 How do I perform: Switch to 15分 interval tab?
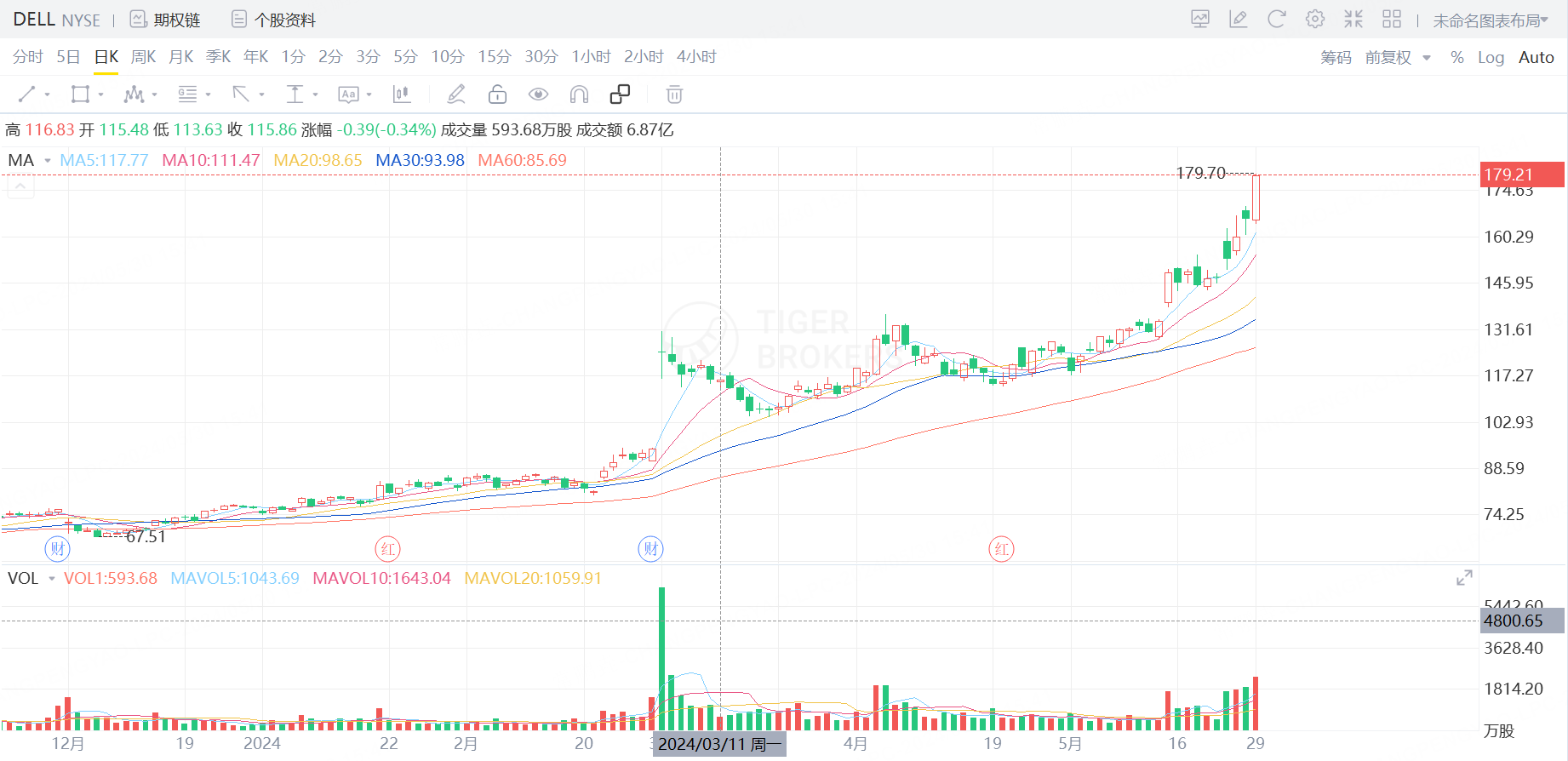click(x=495, y=57)
